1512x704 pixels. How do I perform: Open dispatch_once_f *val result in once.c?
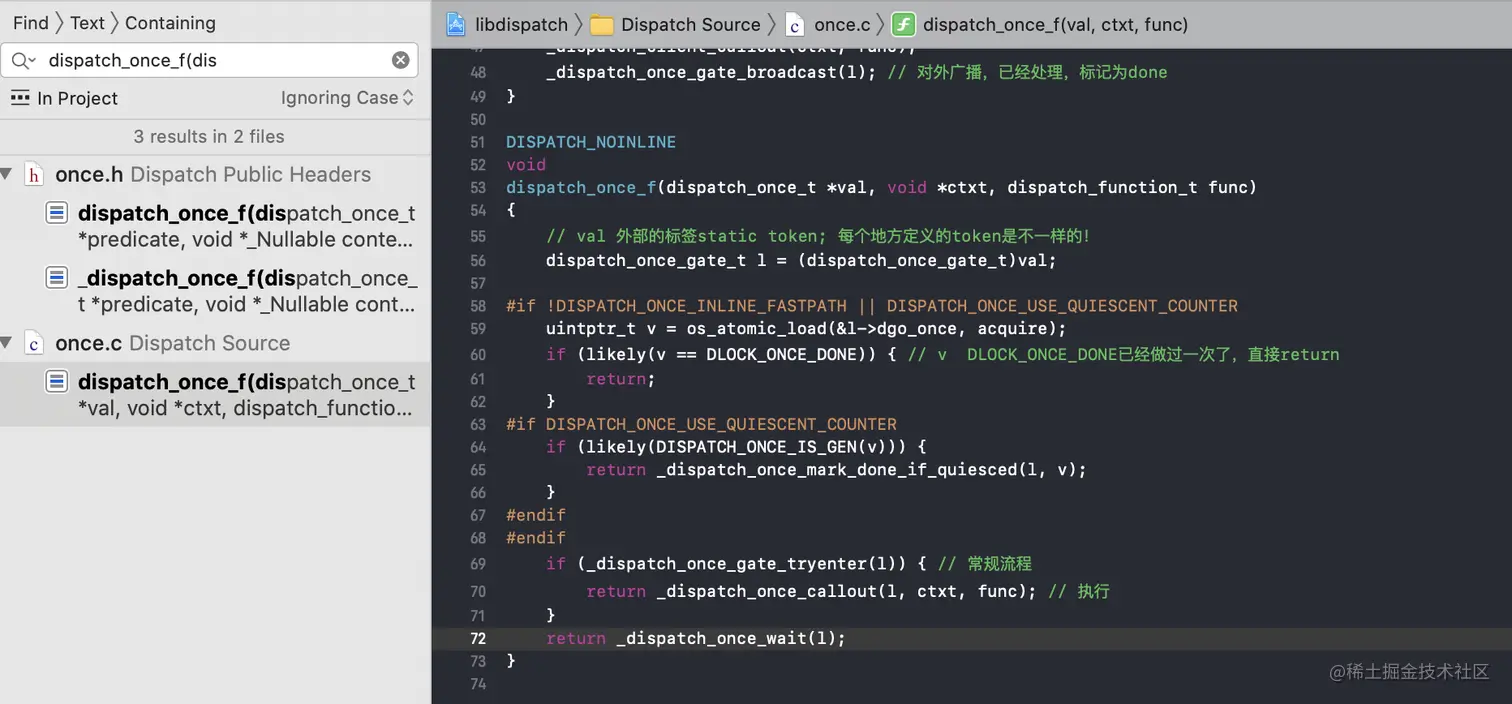(x=215, y=395)
